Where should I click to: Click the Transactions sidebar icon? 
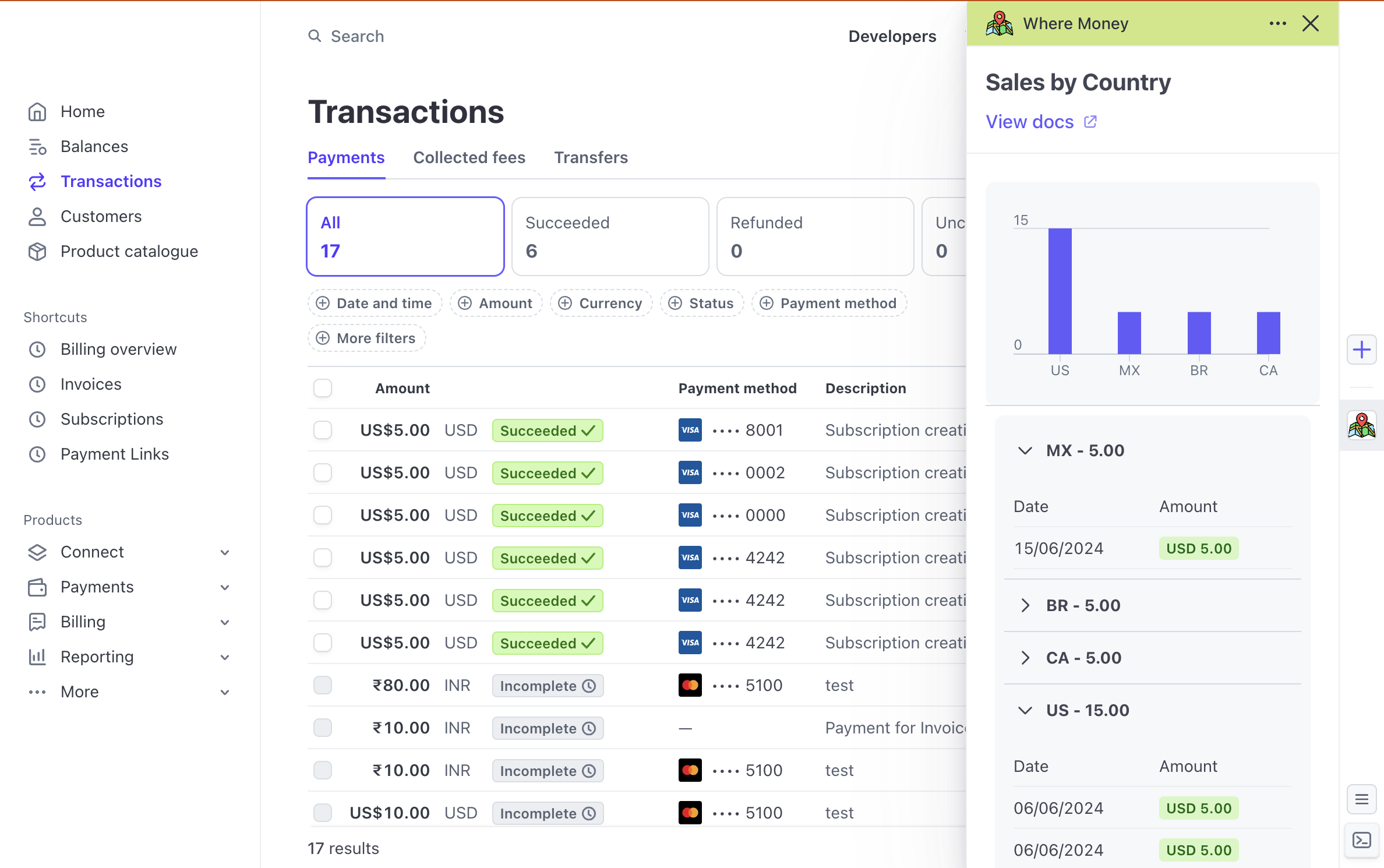tap(37, 181)
